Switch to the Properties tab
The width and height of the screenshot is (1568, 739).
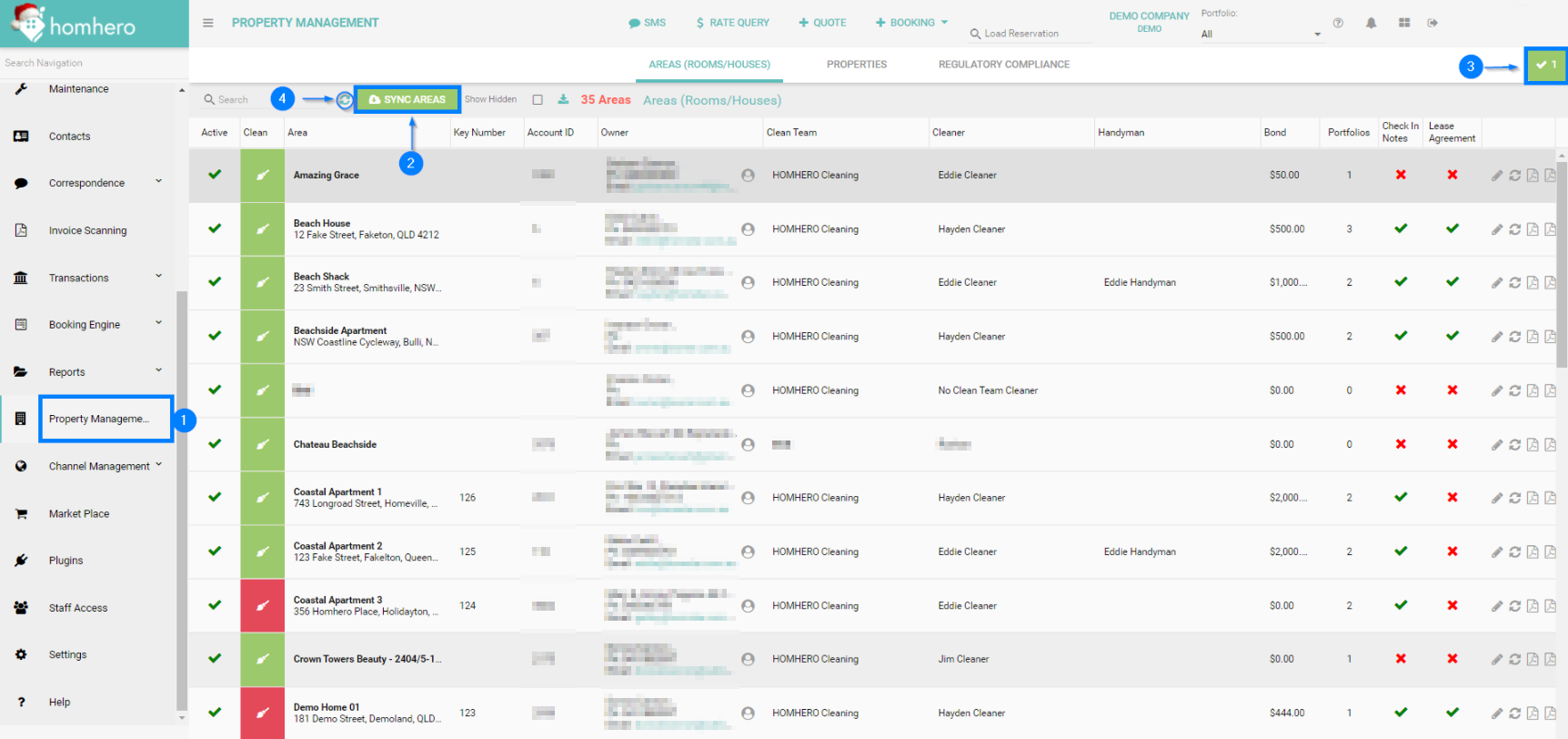click(x=856, y=65)
